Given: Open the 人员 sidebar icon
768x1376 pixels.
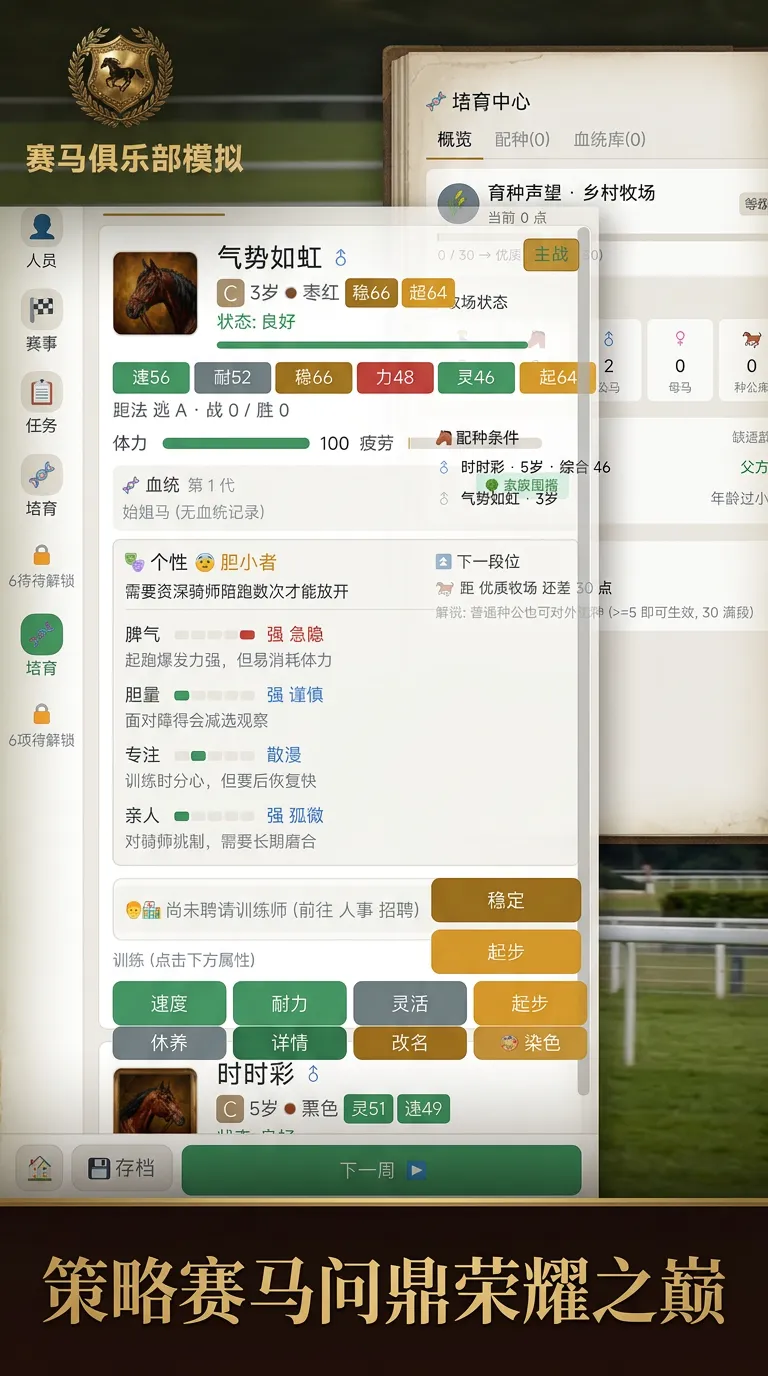Looking at the screenshot, I should [41, 227].
